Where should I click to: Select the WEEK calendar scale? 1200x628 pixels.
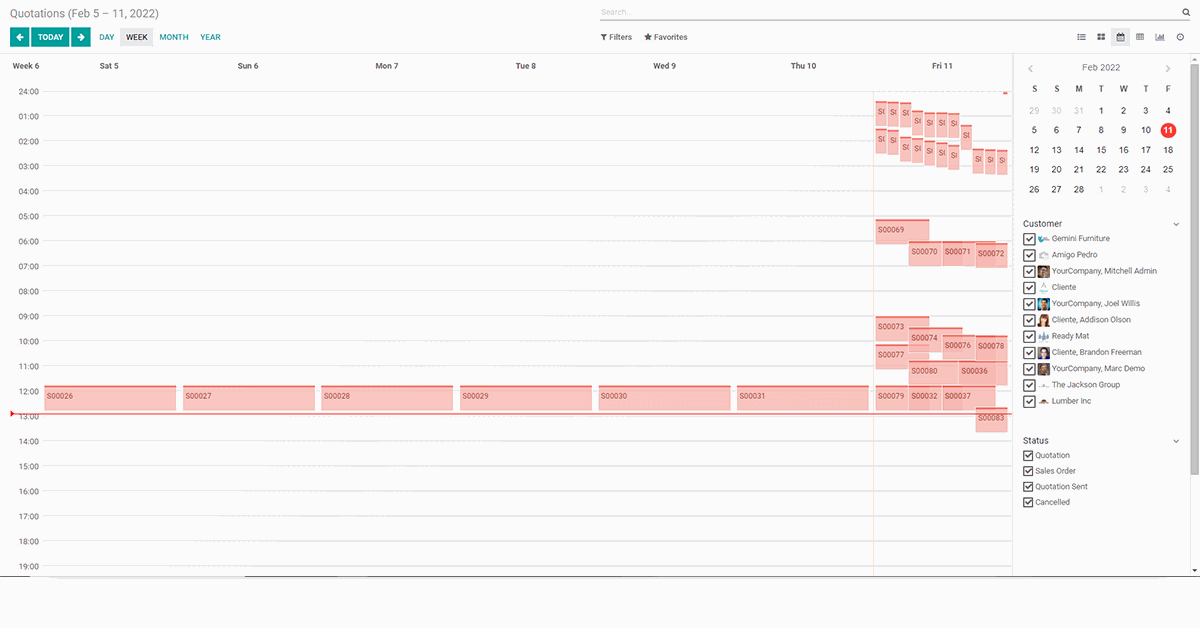pos(137,37)
